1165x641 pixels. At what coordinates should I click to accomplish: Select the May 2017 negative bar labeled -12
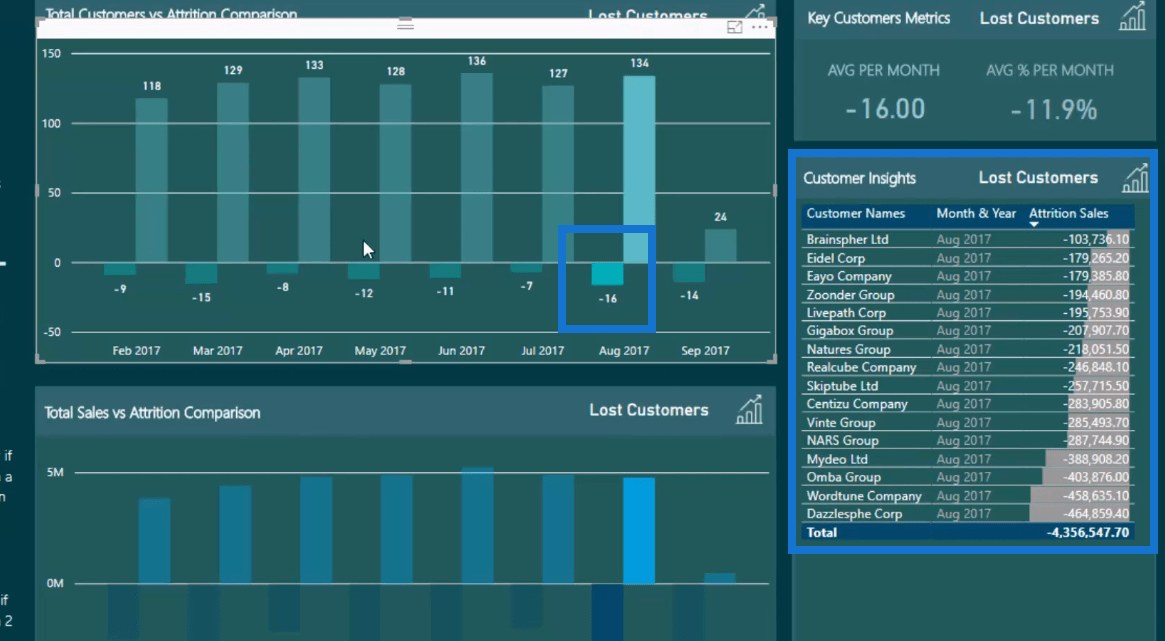364,271
